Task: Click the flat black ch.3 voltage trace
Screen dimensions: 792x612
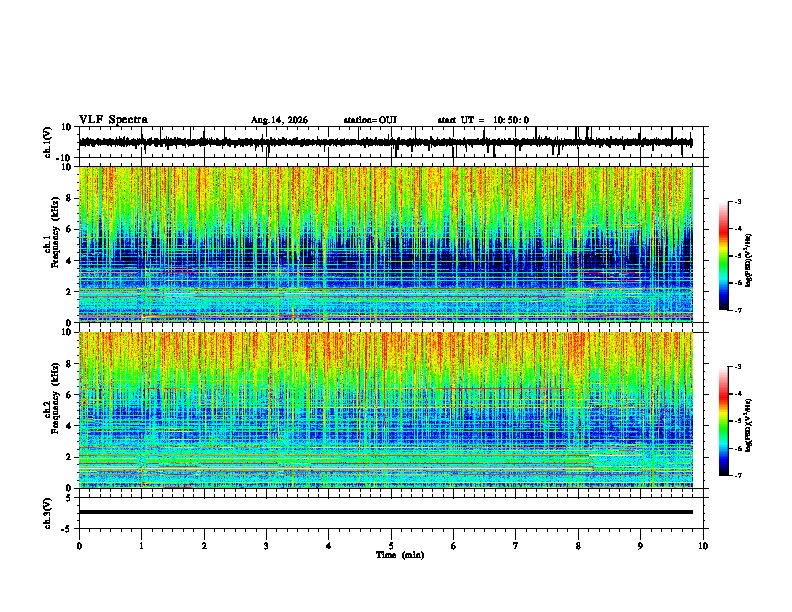Action: 386,512
